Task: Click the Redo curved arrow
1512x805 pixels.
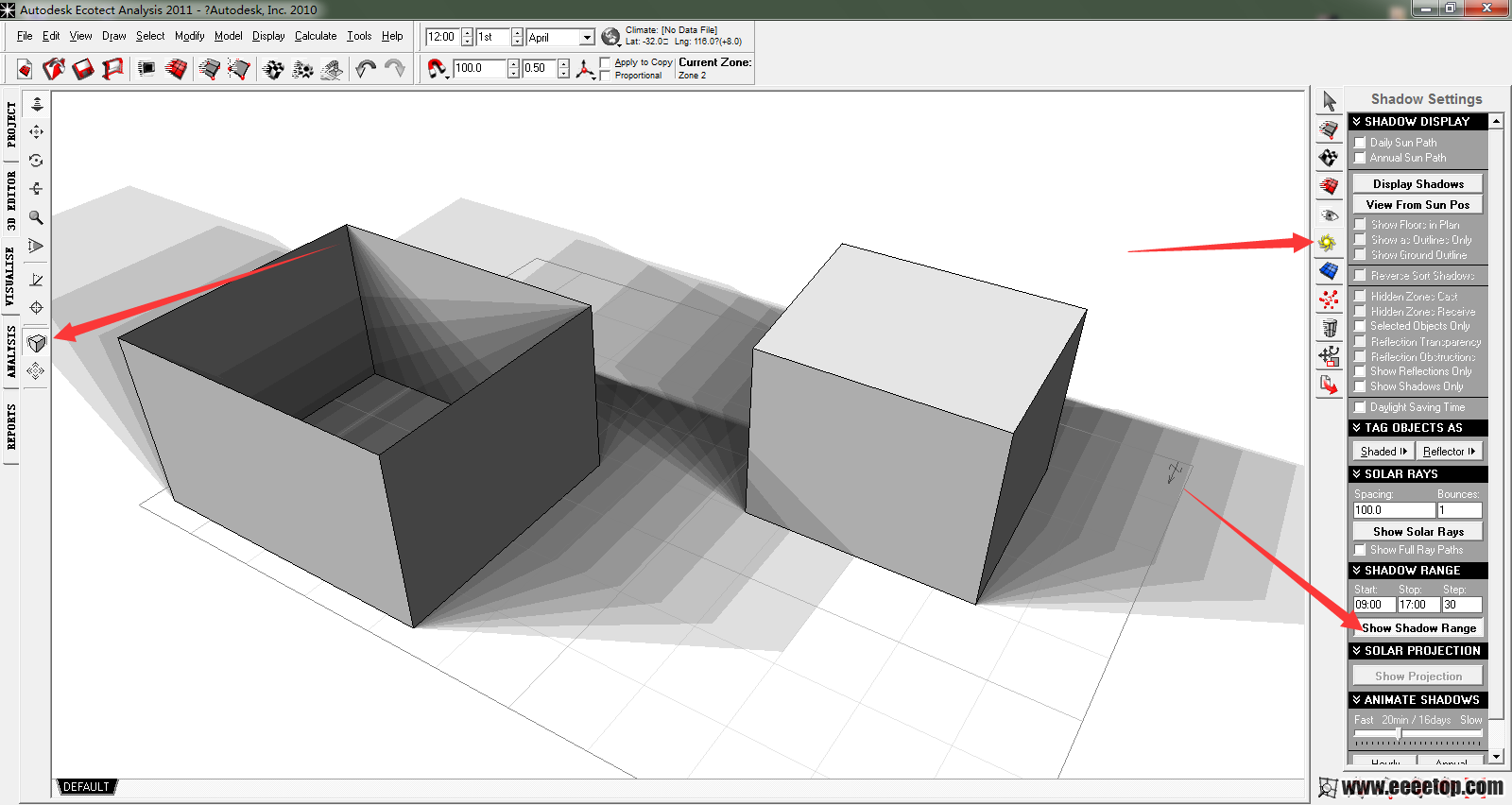Action: 395,68
